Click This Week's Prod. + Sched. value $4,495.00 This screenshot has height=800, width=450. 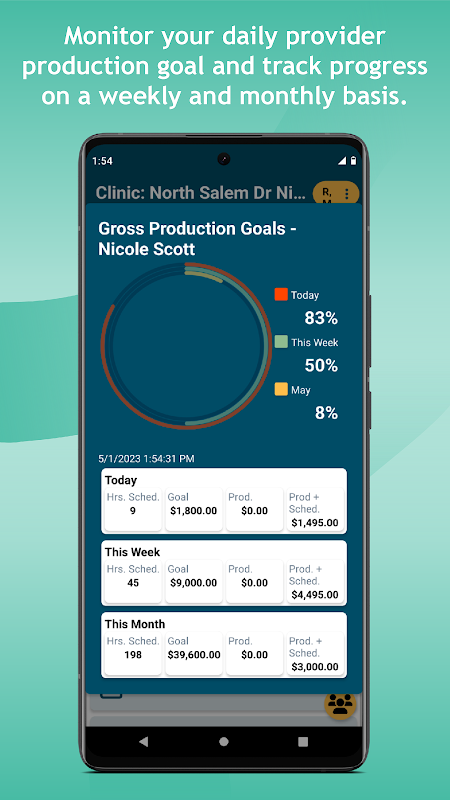[x=315, y=595]
